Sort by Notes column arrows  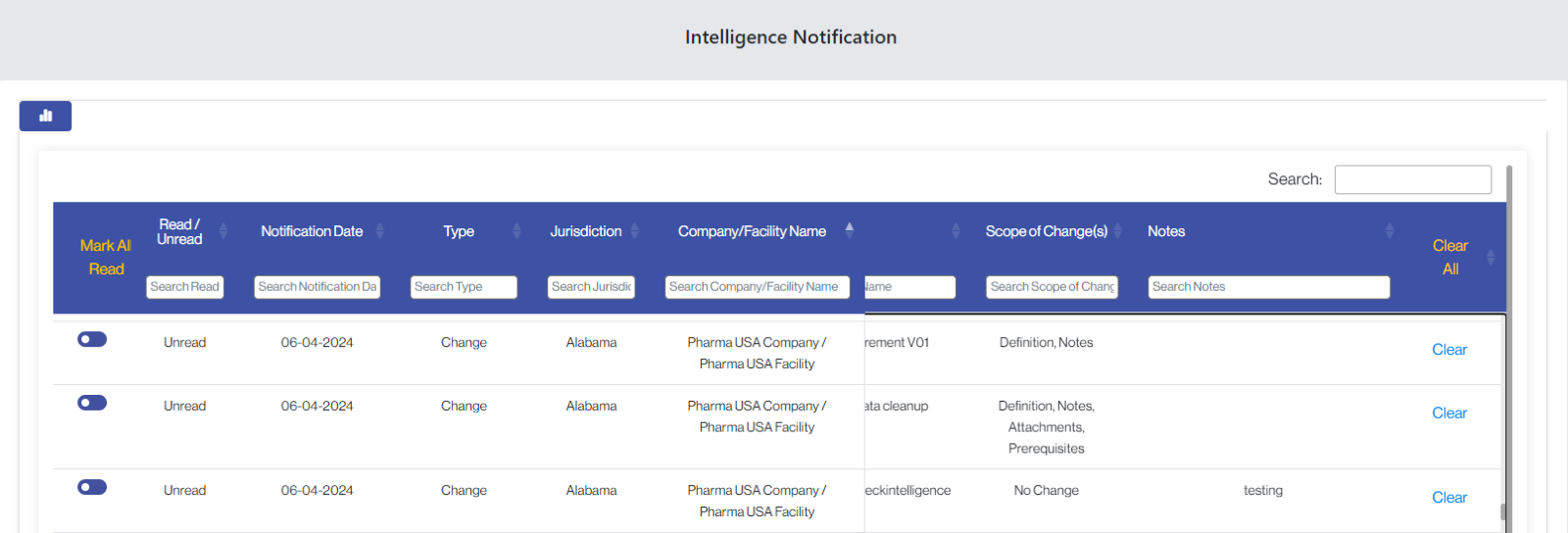[1390, 231]
